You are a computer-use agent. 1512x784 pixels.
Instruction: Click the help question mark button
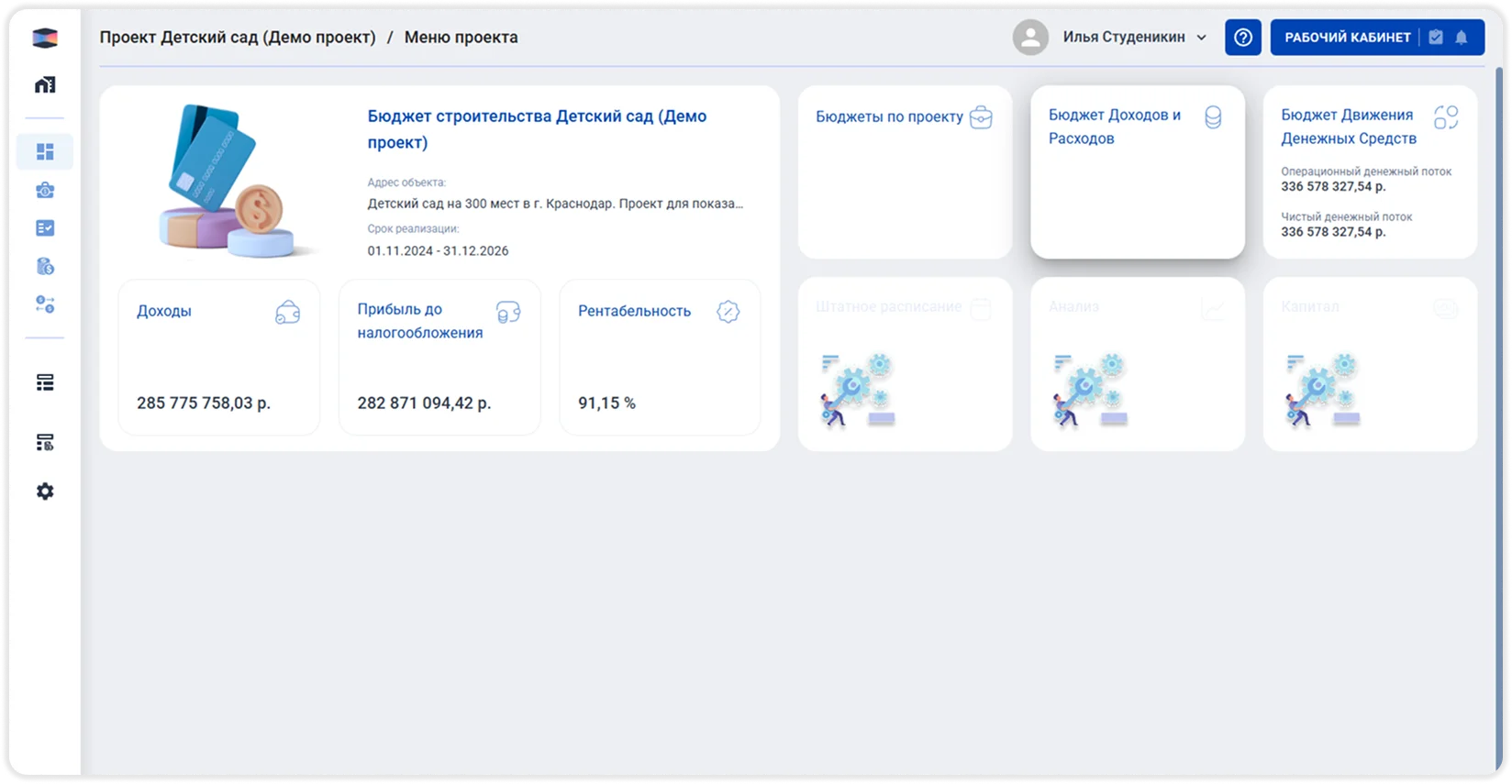(1242, 38)
